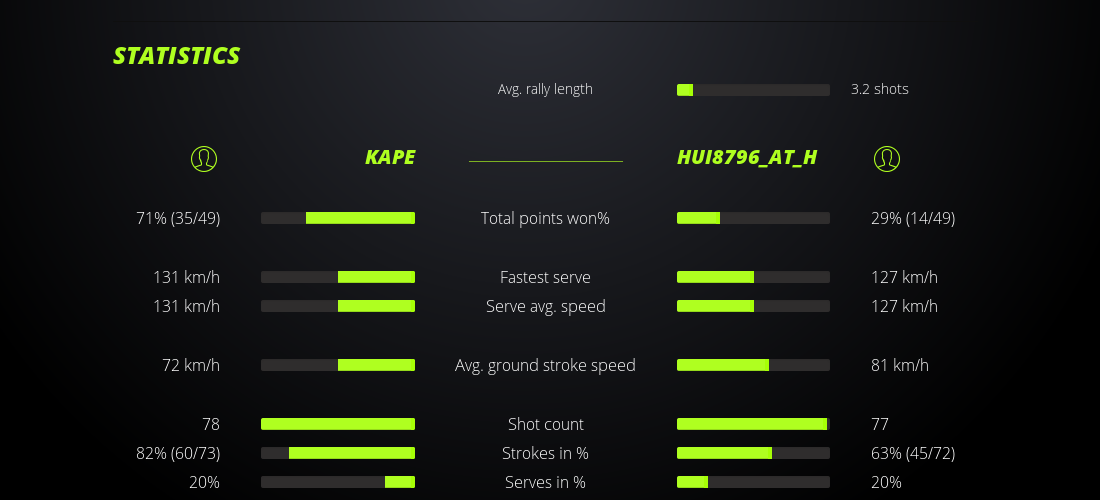Click HUI8796_AT_H's serves in % bar
This screenshot has width=1100, height=500.
click(x=753, y=482)
